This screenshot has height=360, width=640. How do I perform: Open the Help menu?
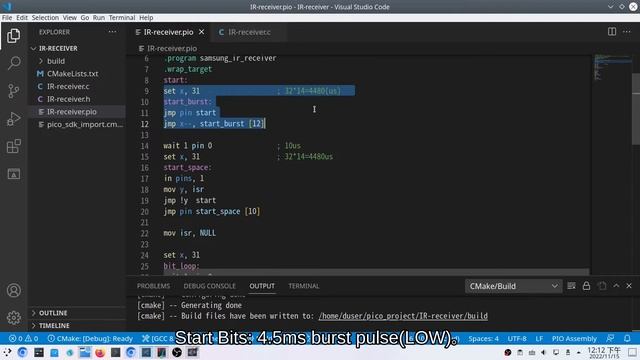146,18
